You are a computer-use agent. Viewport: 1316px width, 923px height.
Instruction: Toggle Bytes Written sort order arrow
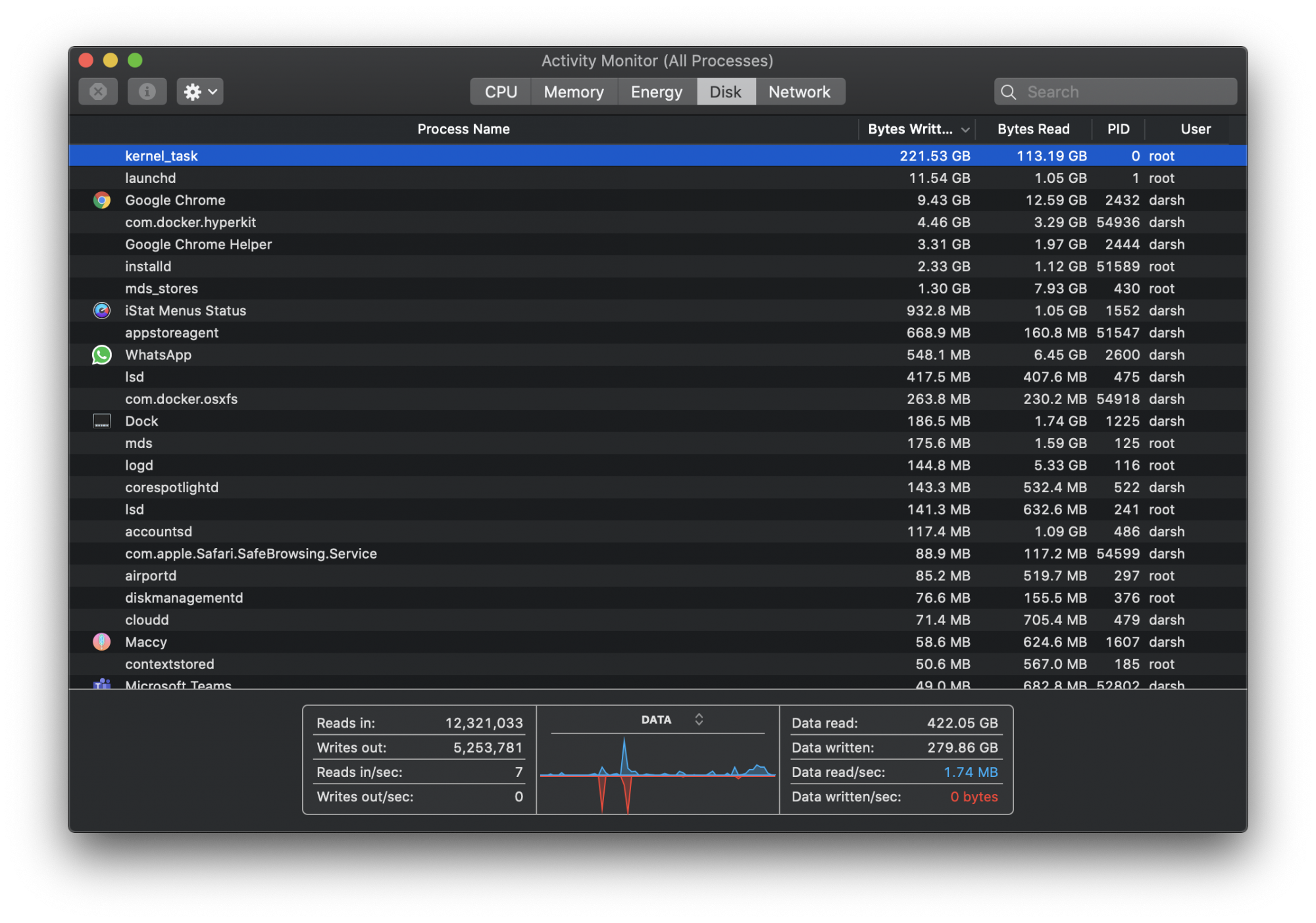tap(965, 130)
